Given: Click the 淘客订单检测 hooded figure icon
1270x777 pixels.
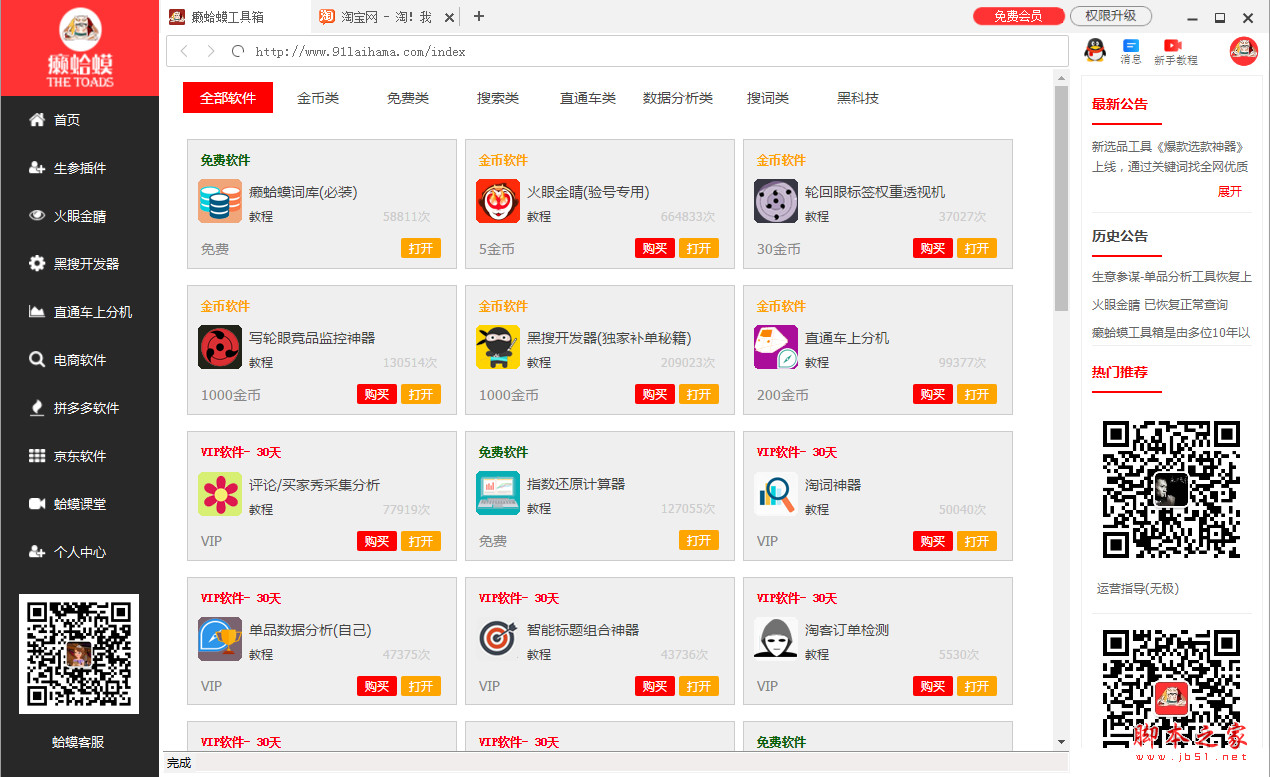Looking at the screenshot, I should 776,639.
